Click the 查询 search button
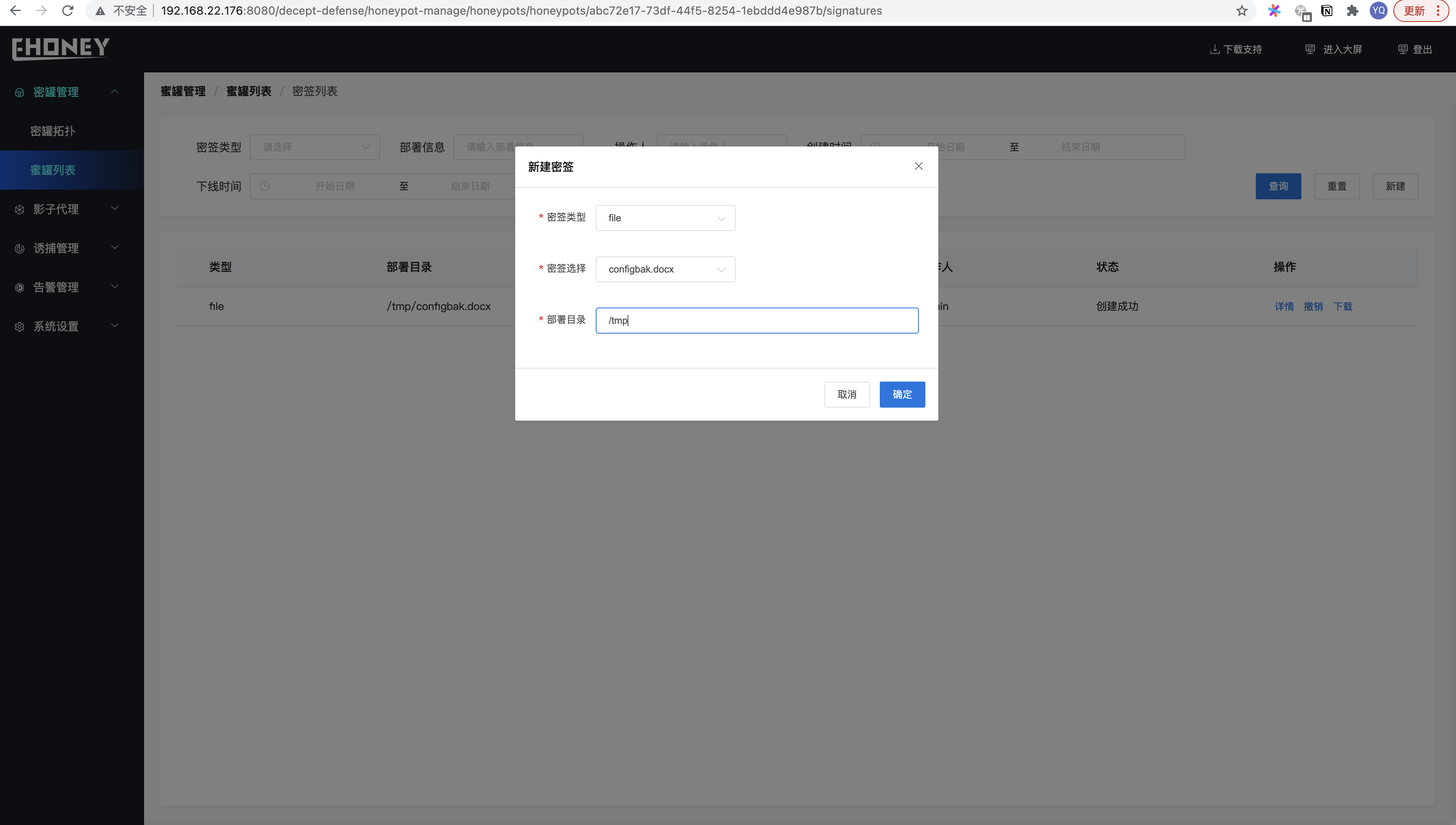The height and width of the screenshot is (825, 1456). click(1278, 186)
